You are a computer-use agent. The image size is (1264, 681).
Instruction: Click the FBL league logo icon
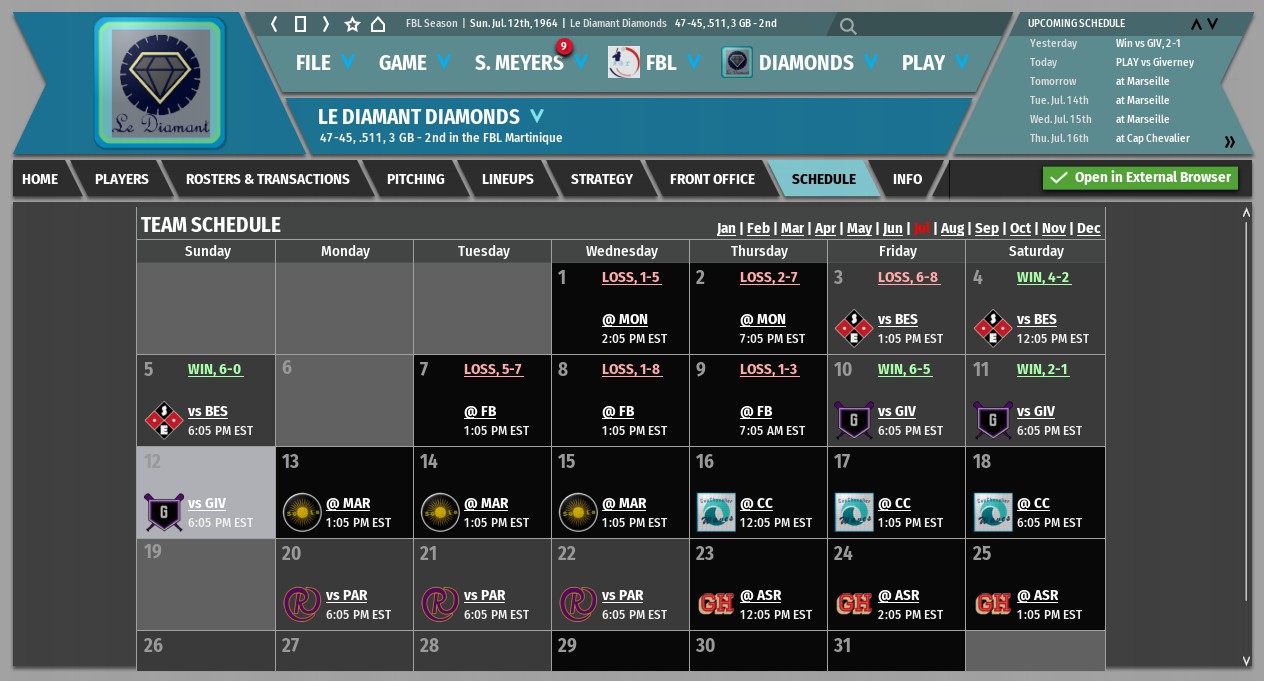click(x=624, y=62)
